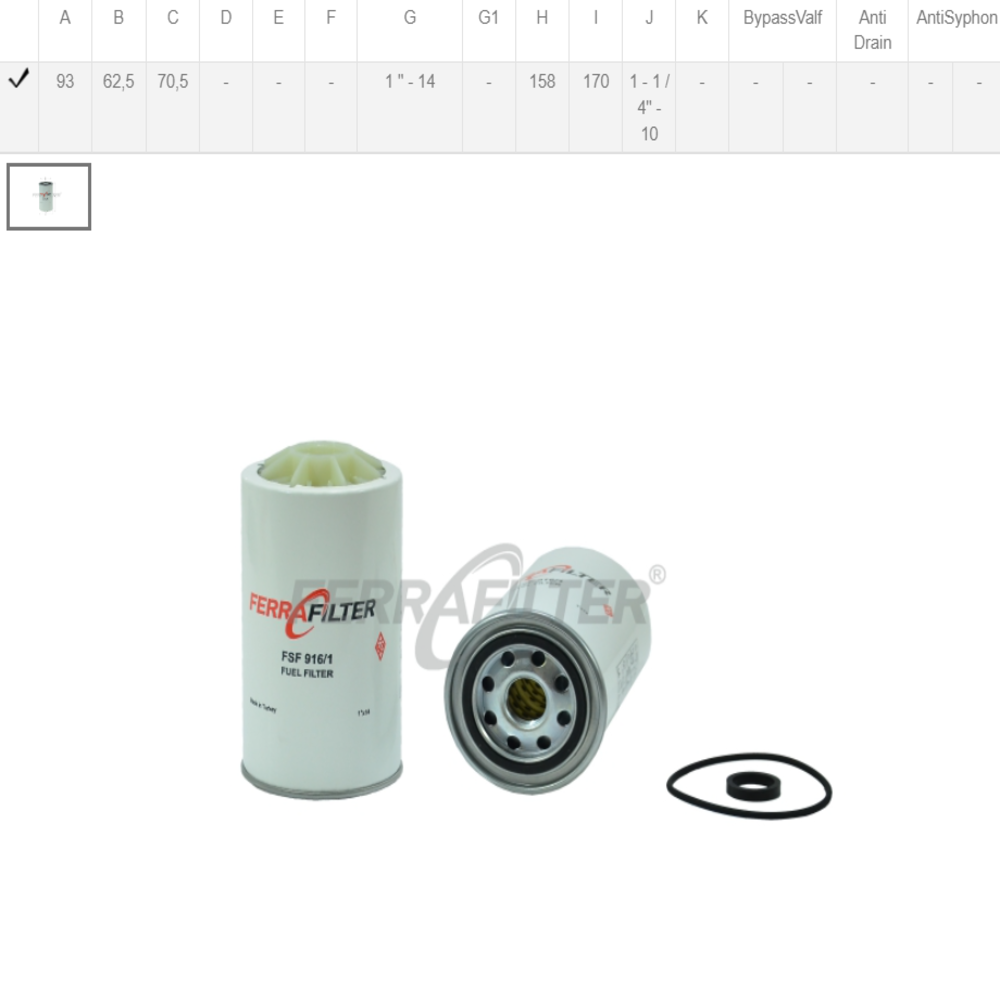Click the column A header
This screenshot has width=1000, height=1000.
pyautogui.click(x=65, y=18)
